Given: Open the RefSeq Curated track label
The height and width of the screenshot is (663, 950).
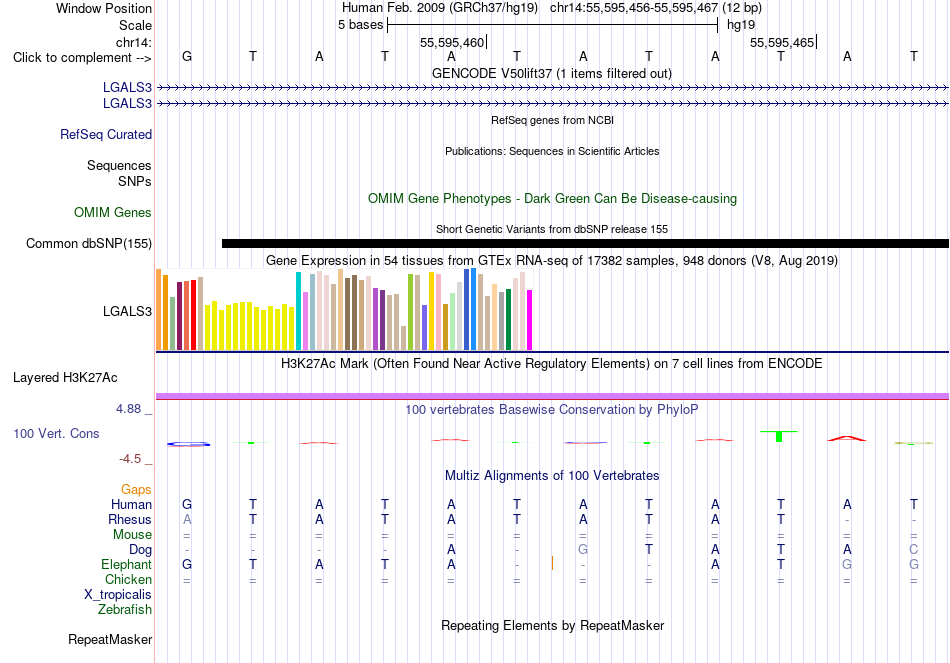Looking at the screenshot, I should tap(105, 135).
